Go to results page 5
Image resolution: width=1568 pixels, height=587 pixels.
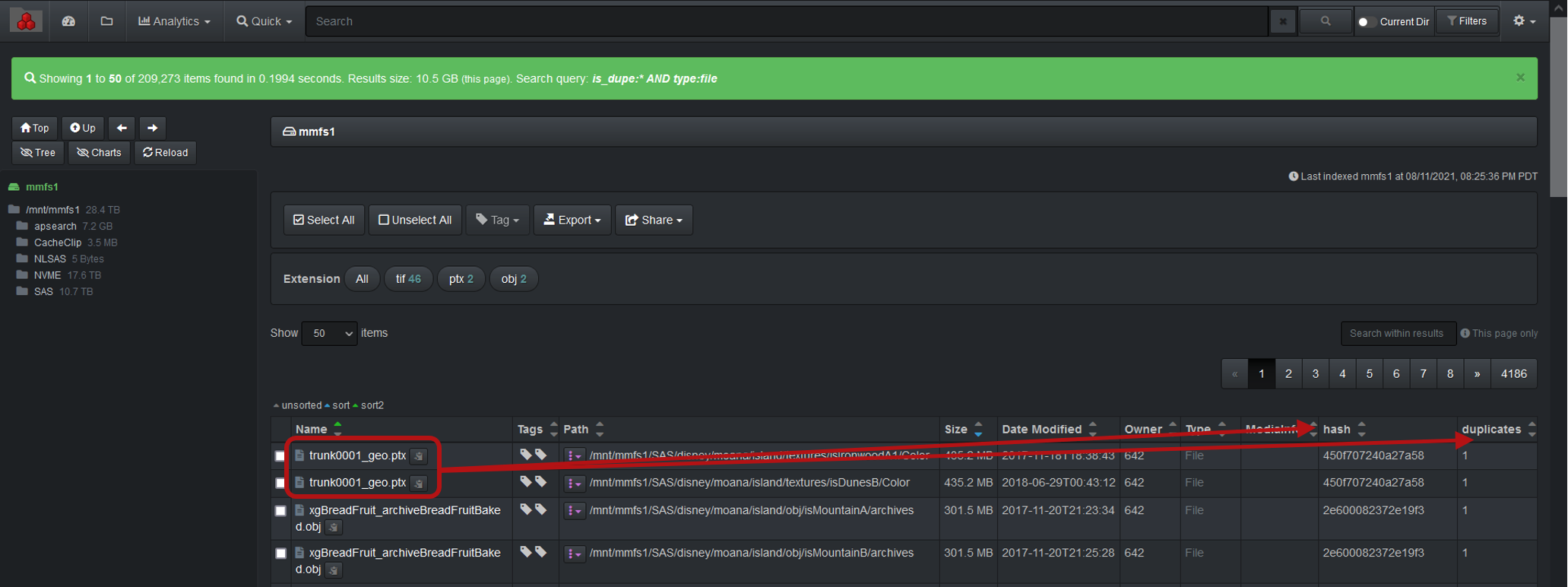pyautogui.click(x=1369, y=373)
